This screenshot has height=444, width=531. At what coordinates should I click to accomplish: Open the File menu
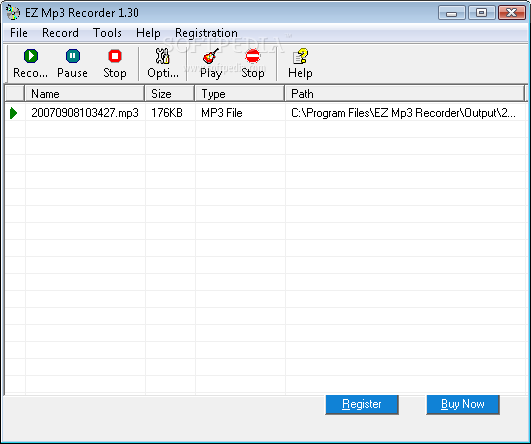pos(19,33)
